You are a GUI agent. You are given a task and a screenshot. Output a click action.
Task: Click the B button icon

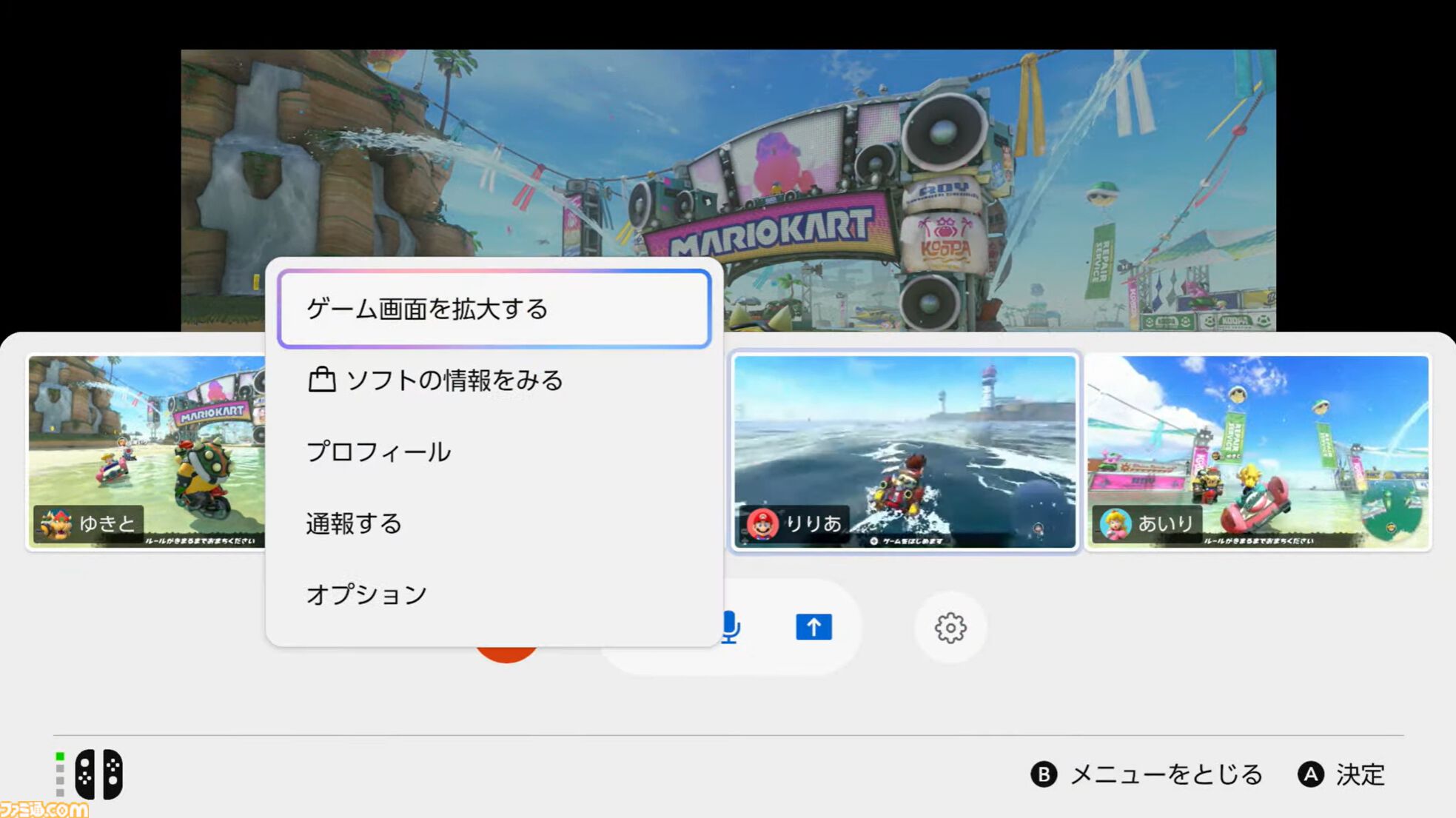1044,774
